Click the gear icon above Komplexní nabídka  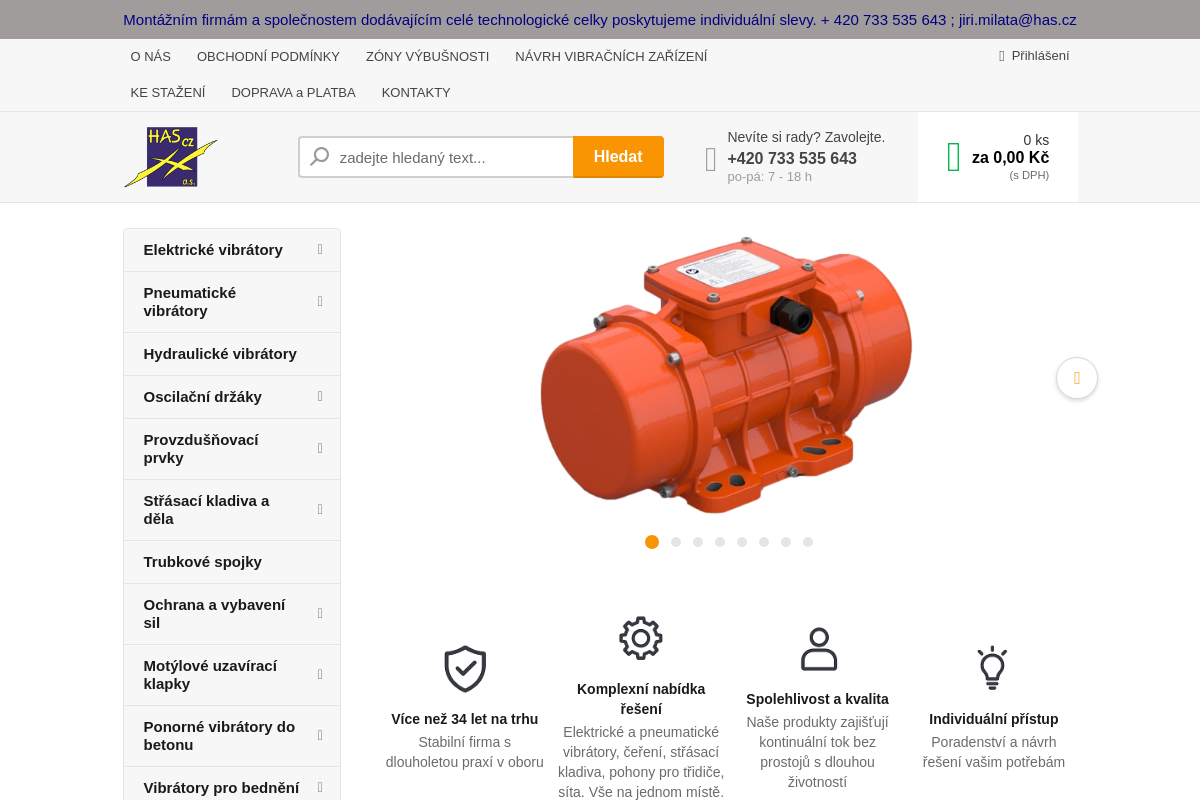641,638
